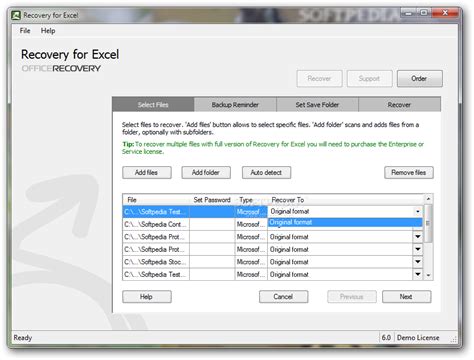Expand the dropdown arrow in second Softpedia Prot row
Screen dimensions: 474x360
[x=418, y=249]
